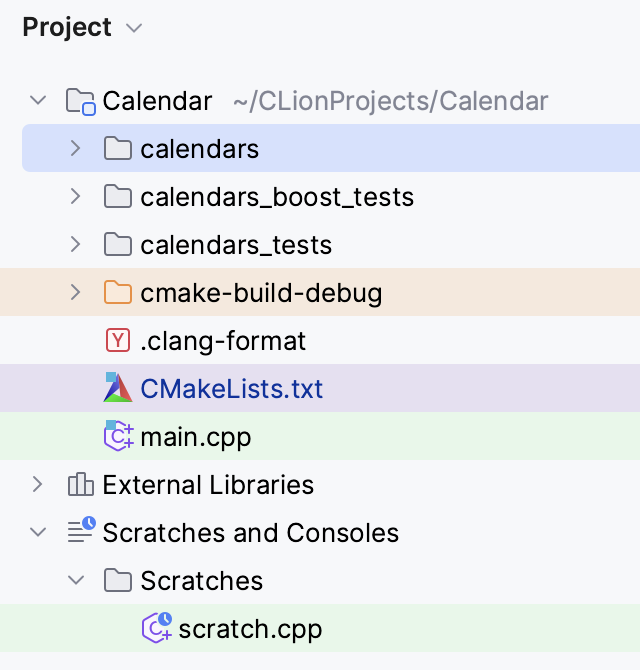Image resolution: width=640 pixels, height=670 pixels.
Task: Click the YAML icon next to .clang-format
Action: pos(118,340)
